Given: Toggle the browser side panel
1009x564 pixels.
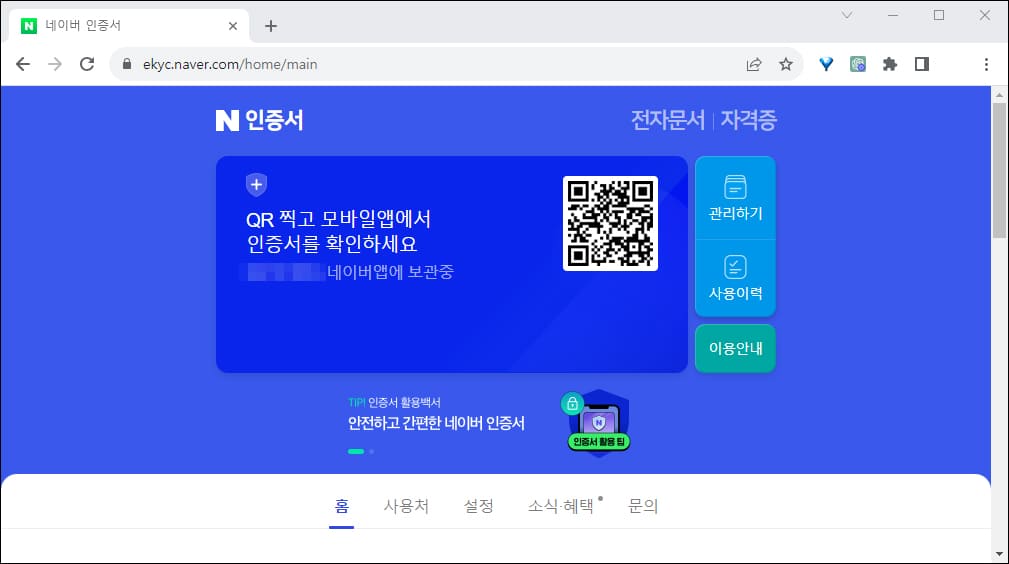Looking at the screenshot, I should 922,64.
